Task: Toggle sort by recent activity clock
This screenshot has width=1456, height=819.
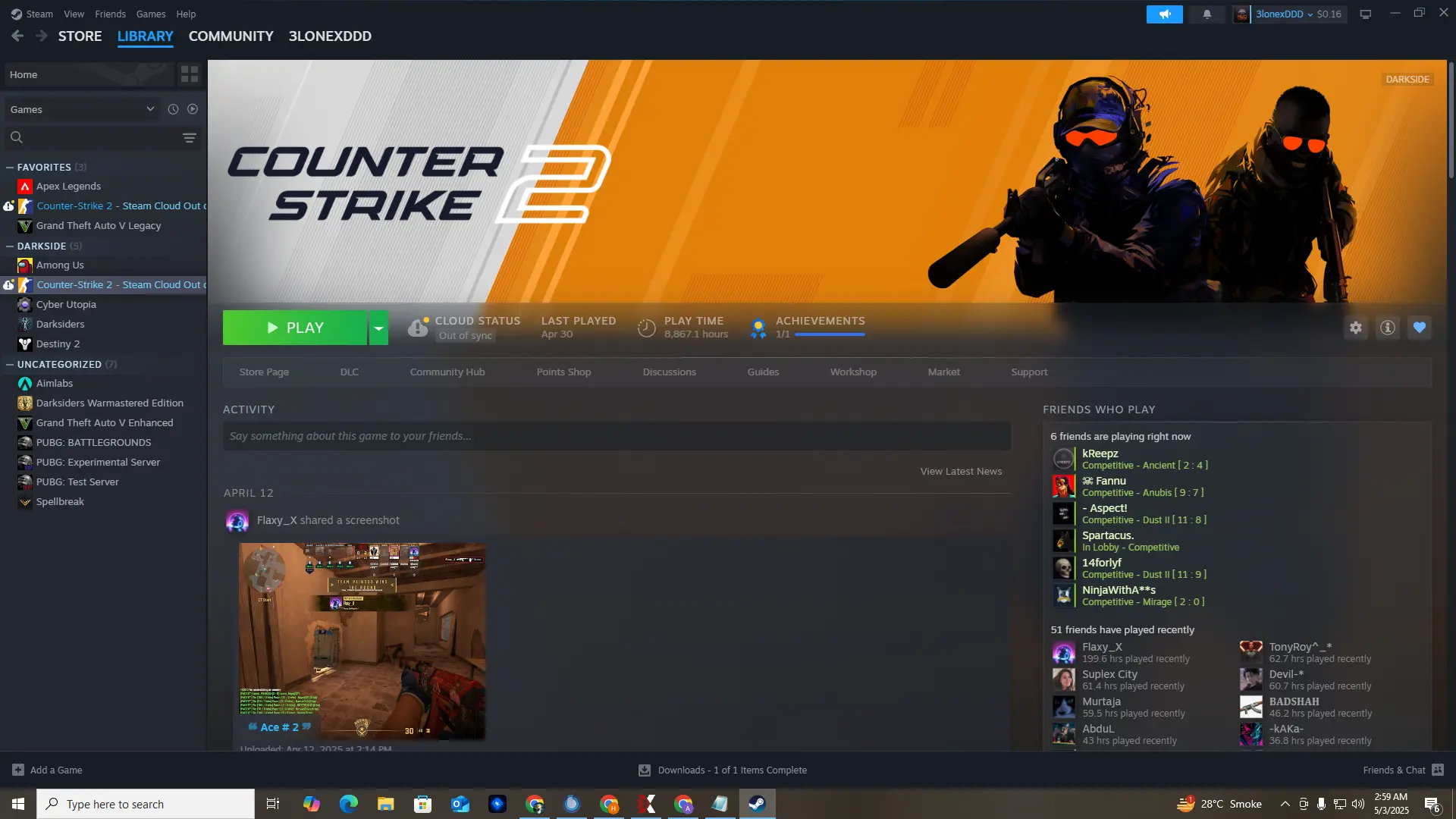Action: point(173,109)
